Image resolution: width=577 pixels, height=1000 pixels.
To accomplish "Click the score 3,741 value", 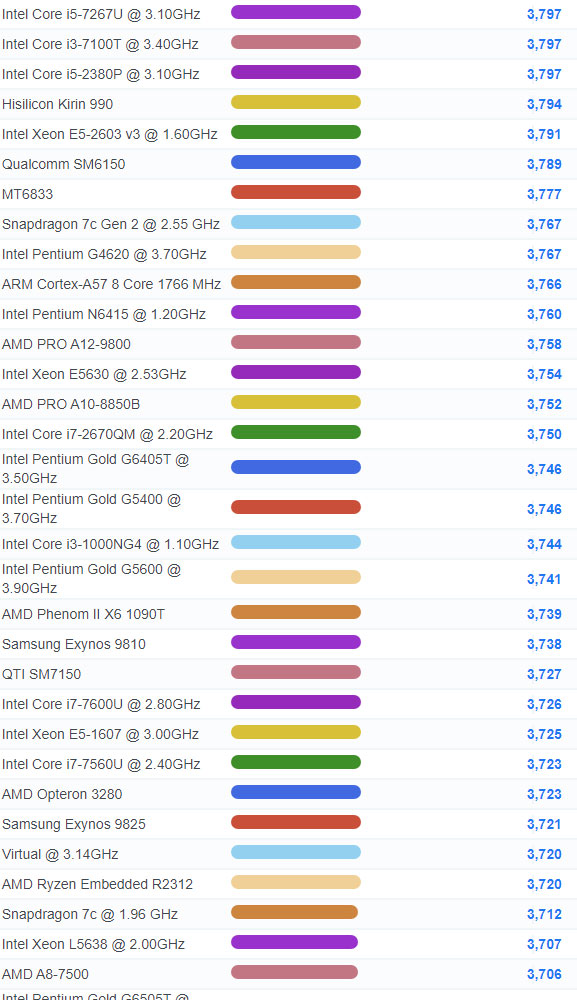I will 544,579.
